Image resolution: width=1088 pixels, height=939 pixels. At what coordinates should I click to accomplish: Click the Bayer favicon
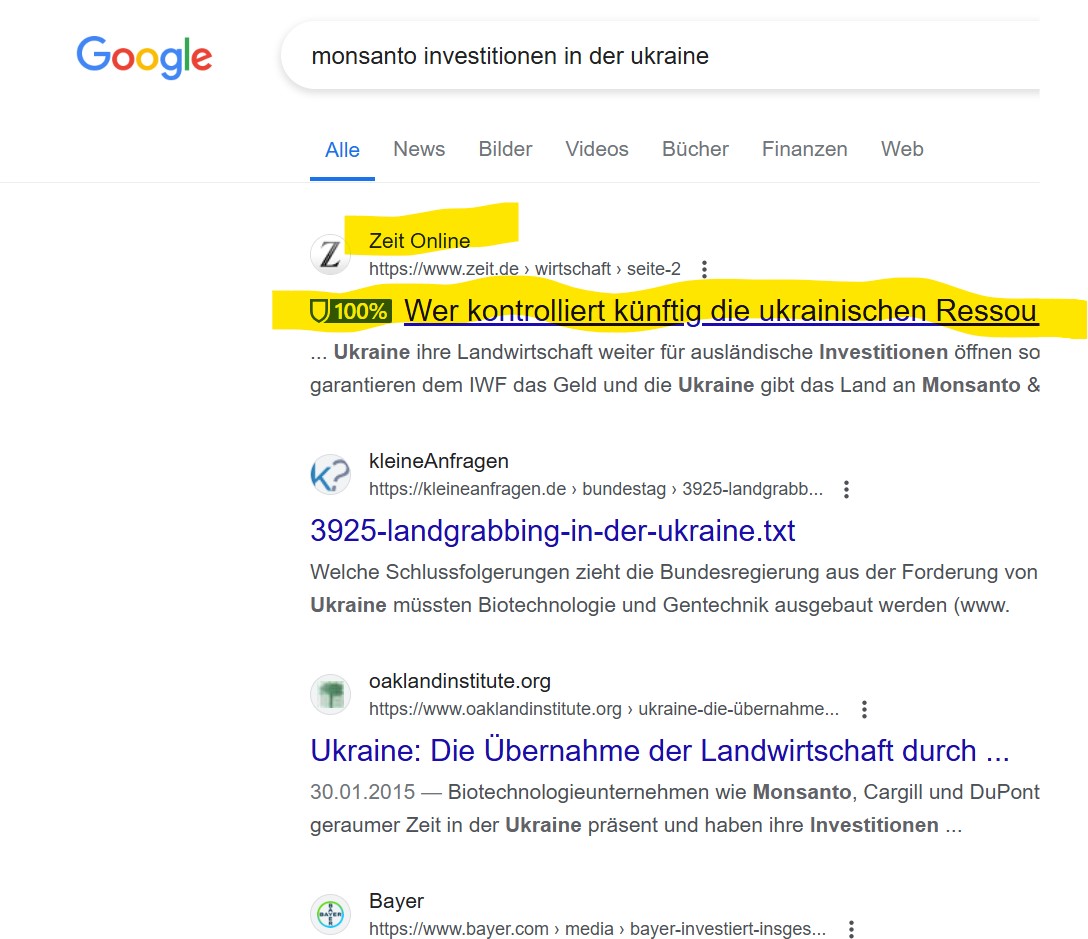(x=330, y=915)
